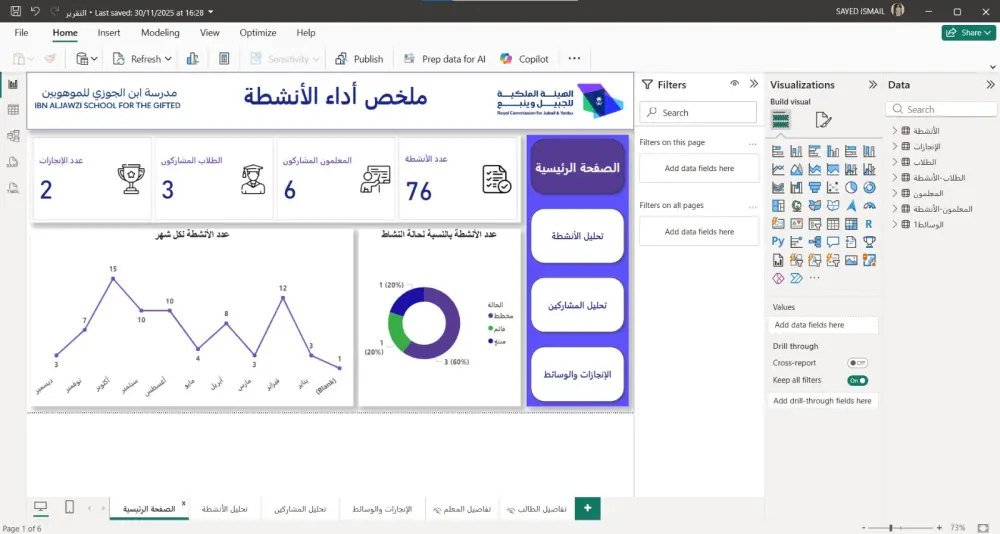Open the Refresh dropdown arrow
1000x534 pixels.
pyautogui.click(x=168, y=59)
